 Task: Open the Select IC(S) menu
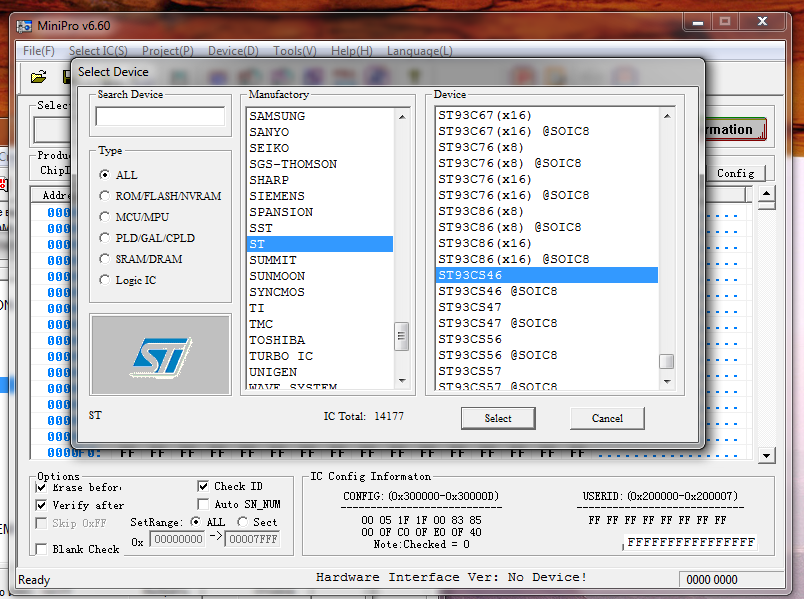[x=98, y=51]
